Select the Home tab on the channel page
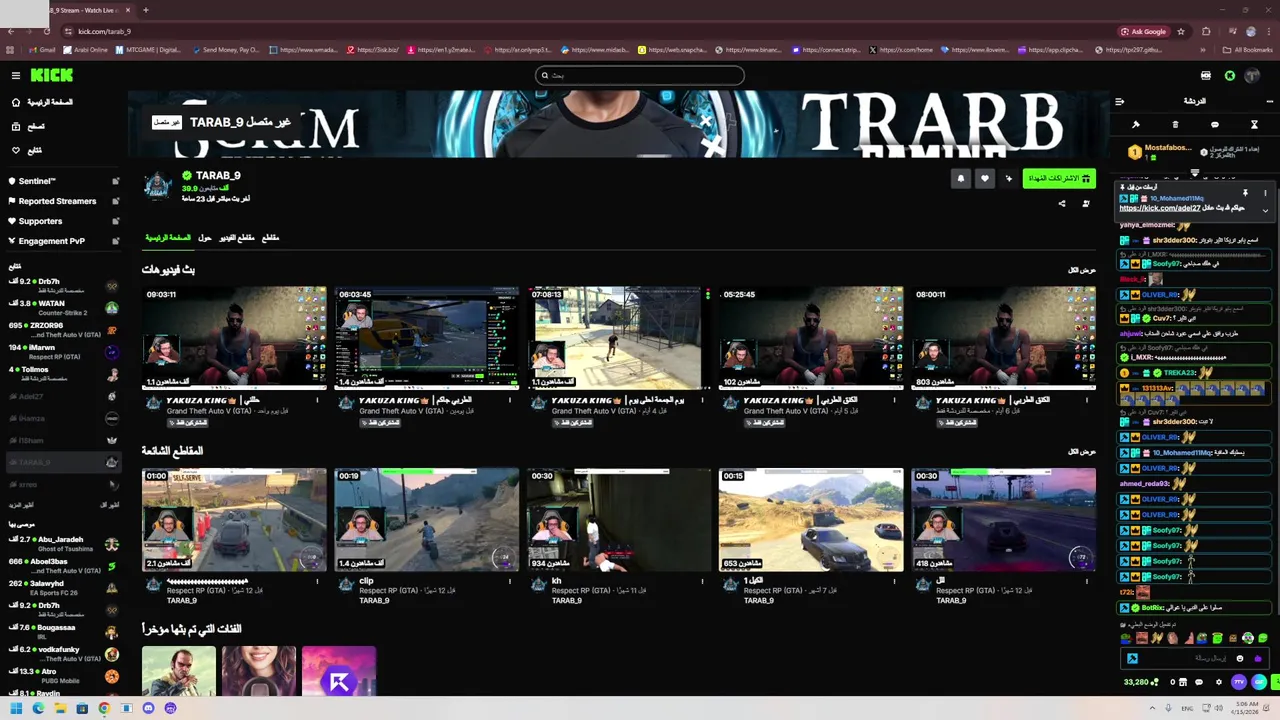Image resolution: width=1280 pixels, height=720 pixels. (x=168, y=238)
